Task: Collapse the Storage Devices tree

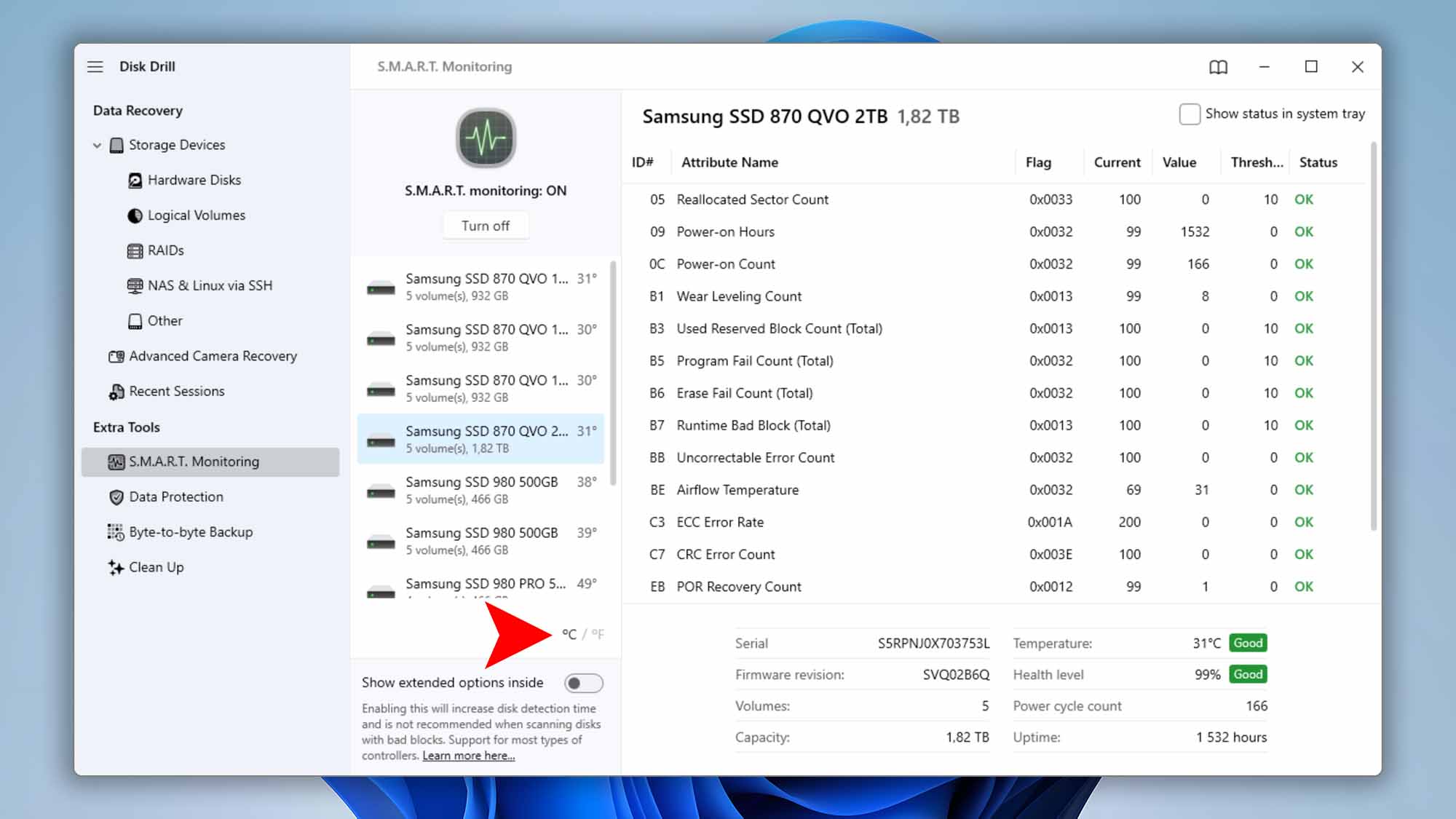Action: click(x=95, y=144)
